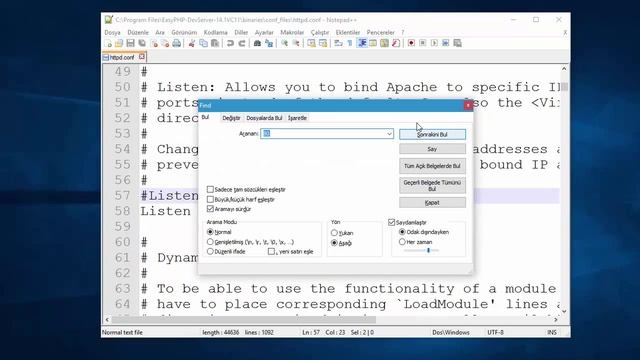Click the 'Kapat' button
Screen dimensions: 640x360
[x=432, y=202]
